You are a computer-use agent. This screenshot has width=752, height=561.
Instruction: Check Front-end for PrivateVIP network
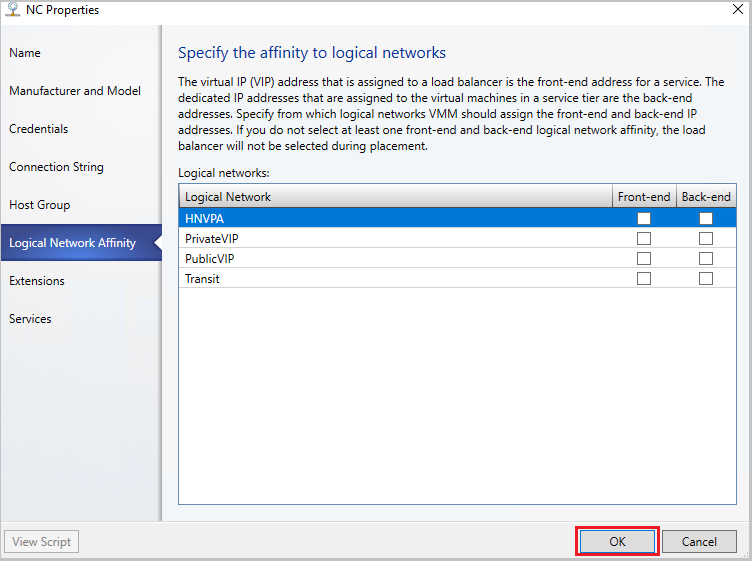(644, 239)
